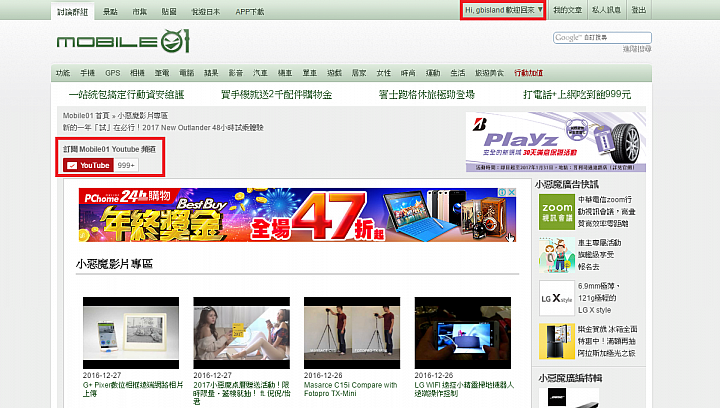Image resolution: width=720 pixels, height=408 pixels.
Task: Open the 蘋果 category menu
Action: click(211, 73)
